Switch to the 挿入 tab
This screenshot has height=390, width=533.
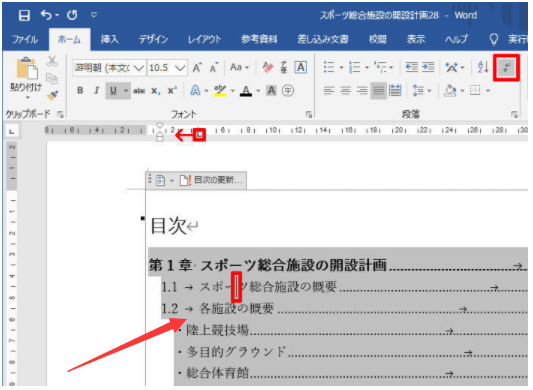(109, 39)
